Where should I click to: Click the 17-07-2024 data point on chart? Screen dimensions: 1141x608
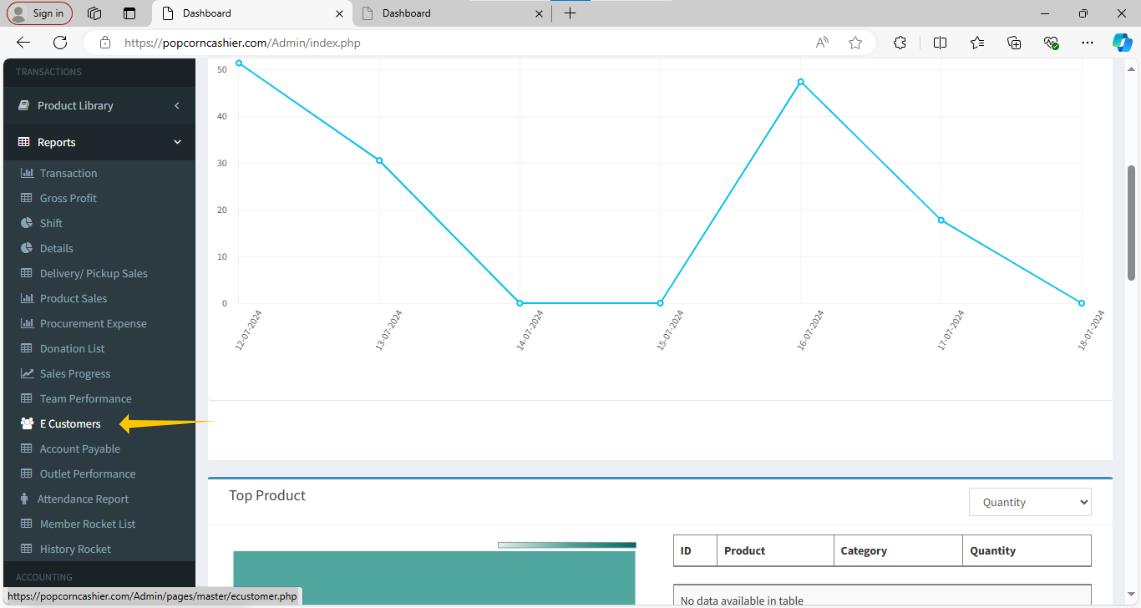pyautogui.click(x=941, y=220)
